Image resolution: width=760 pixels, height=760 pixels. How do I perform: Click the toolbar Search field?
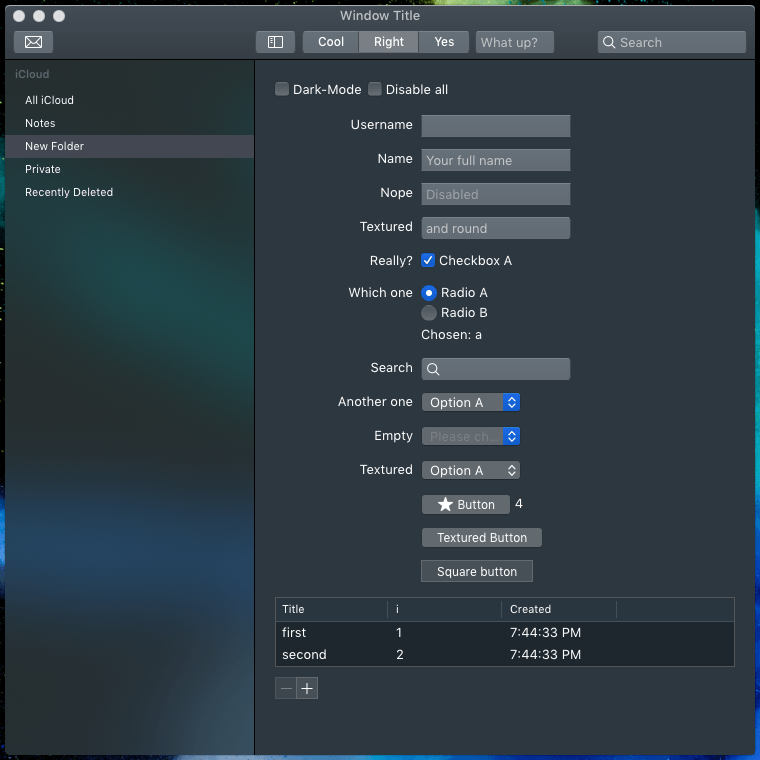pos(672,42)
